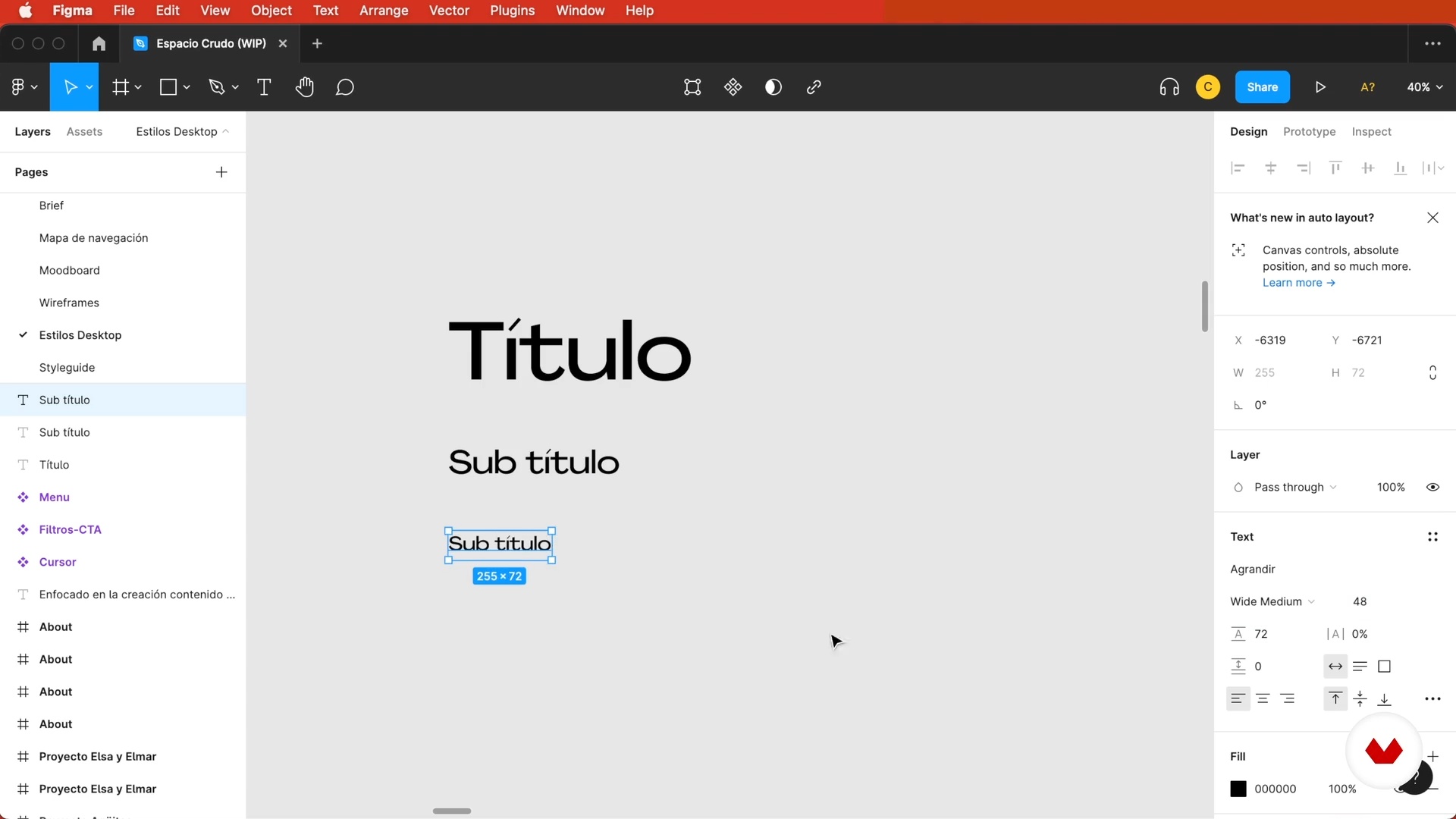Add a fill with plus icon
The width and height of the screenshot is (1456, 819).
coord(1432,756)
